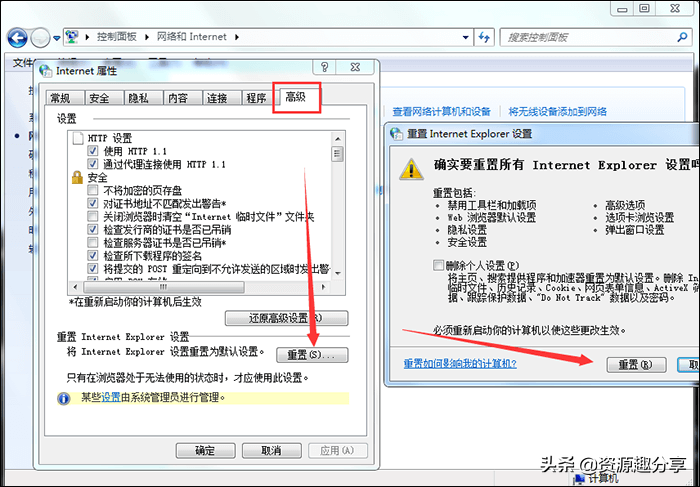Image resolution: width=700 pixels, height=487 pixels.
Task: Enable 关闭浏览器时清空 Internet 临时文件 checkbox
Action: (92, 216)
